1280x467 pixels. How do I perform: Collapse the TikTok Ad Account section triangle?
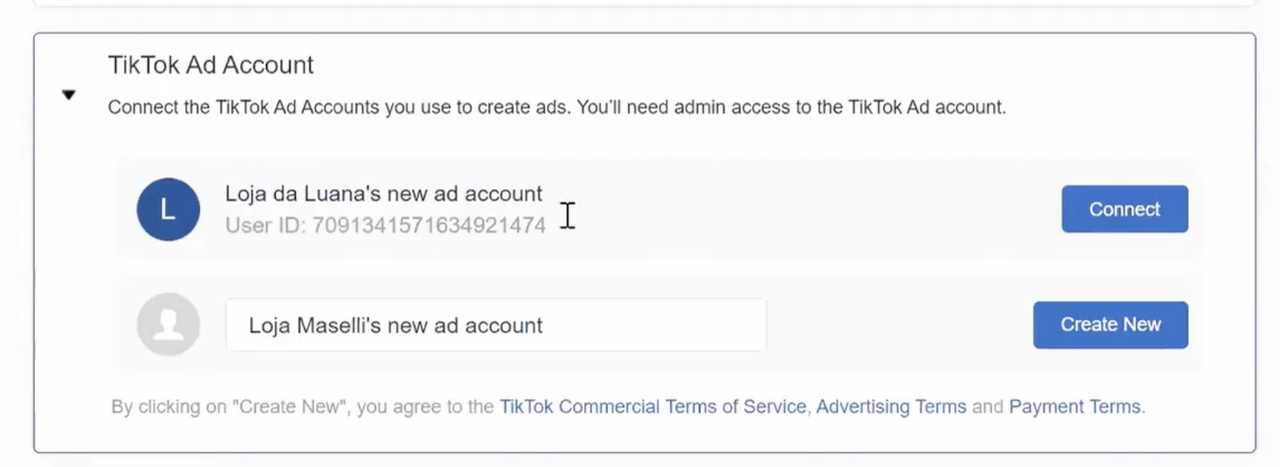coord(68,95)
